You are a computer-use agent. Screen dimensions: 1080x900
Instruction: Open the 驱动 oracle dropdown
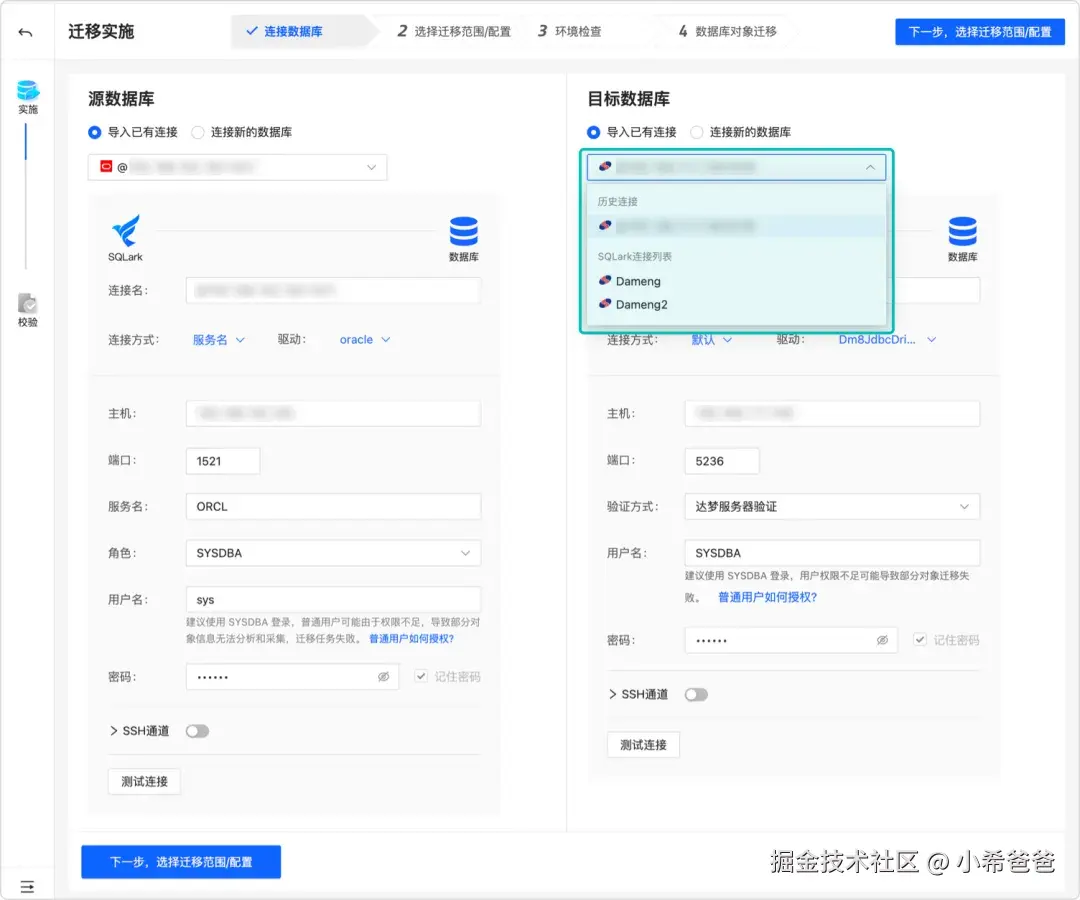pyautogui.click(x=364, y=340)
